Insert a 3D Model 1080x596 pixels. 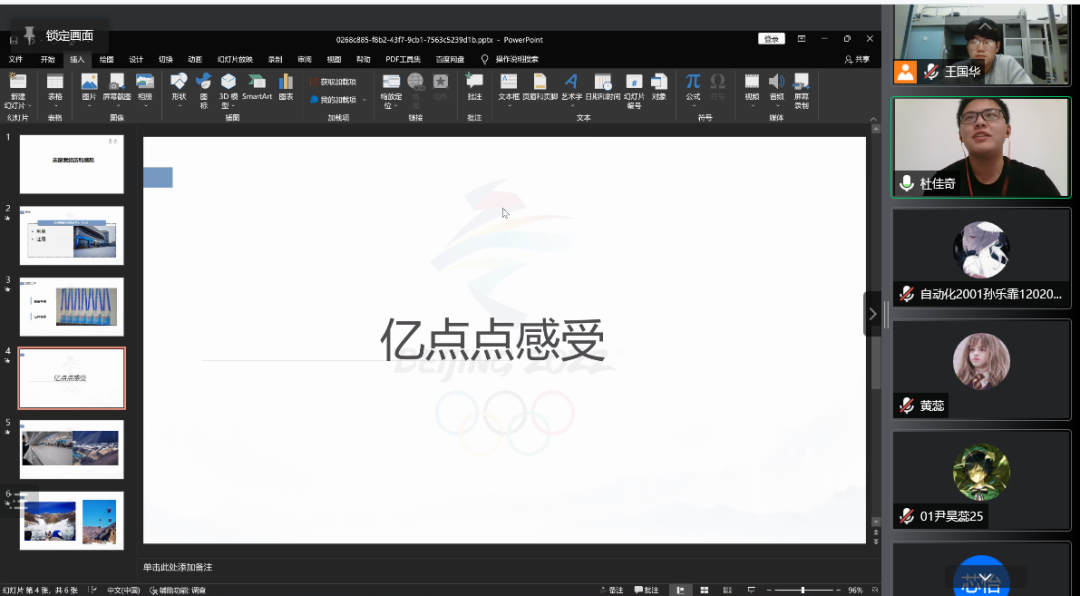coord(228,90)
